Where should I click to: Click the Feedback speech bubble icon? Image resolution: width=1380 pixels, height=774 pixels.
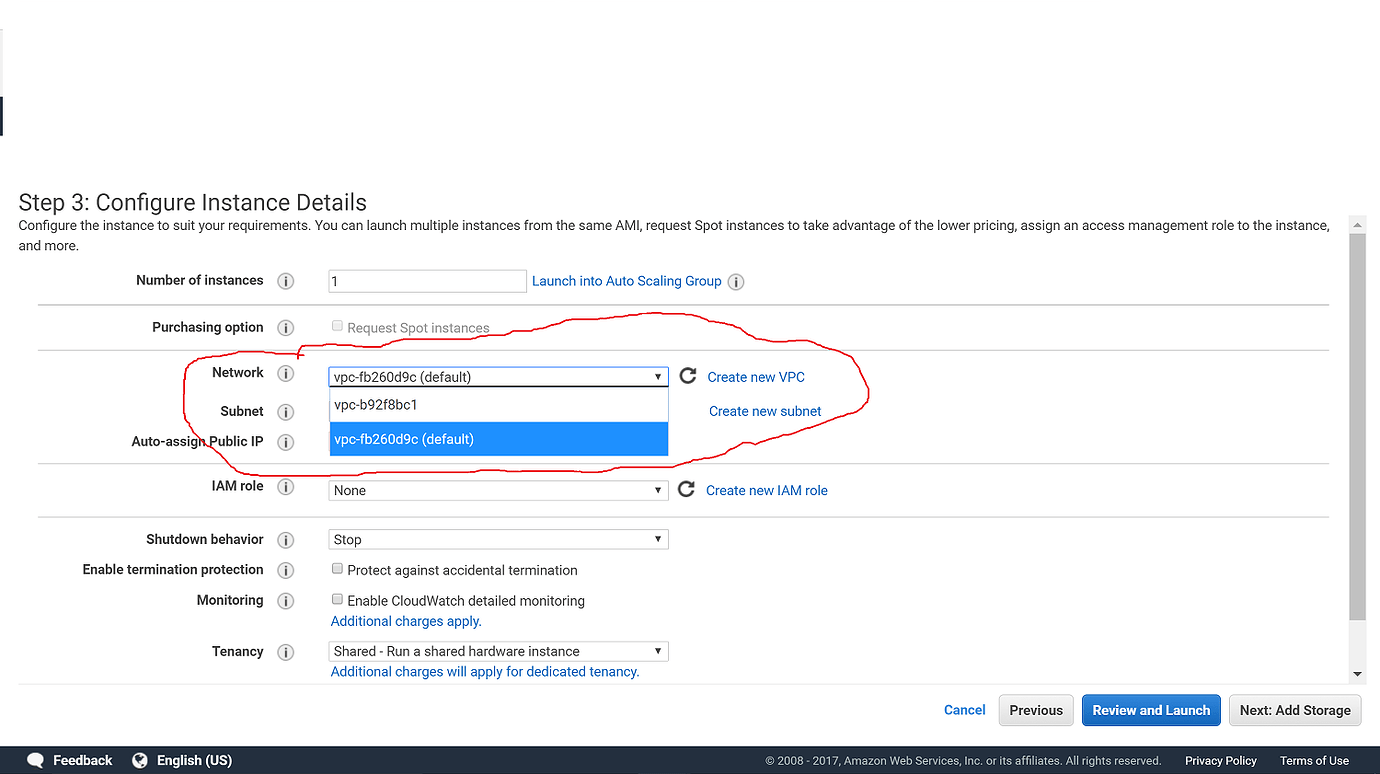click(36, 760)
